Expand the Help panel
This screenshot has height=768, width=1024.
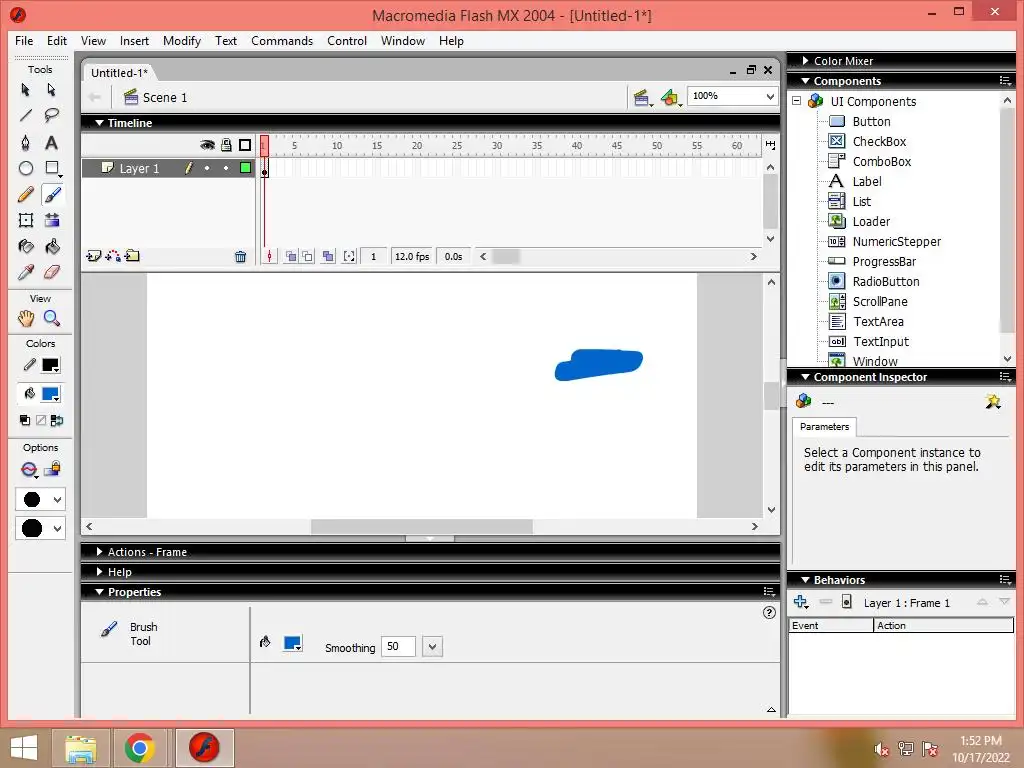click(100, 571)
